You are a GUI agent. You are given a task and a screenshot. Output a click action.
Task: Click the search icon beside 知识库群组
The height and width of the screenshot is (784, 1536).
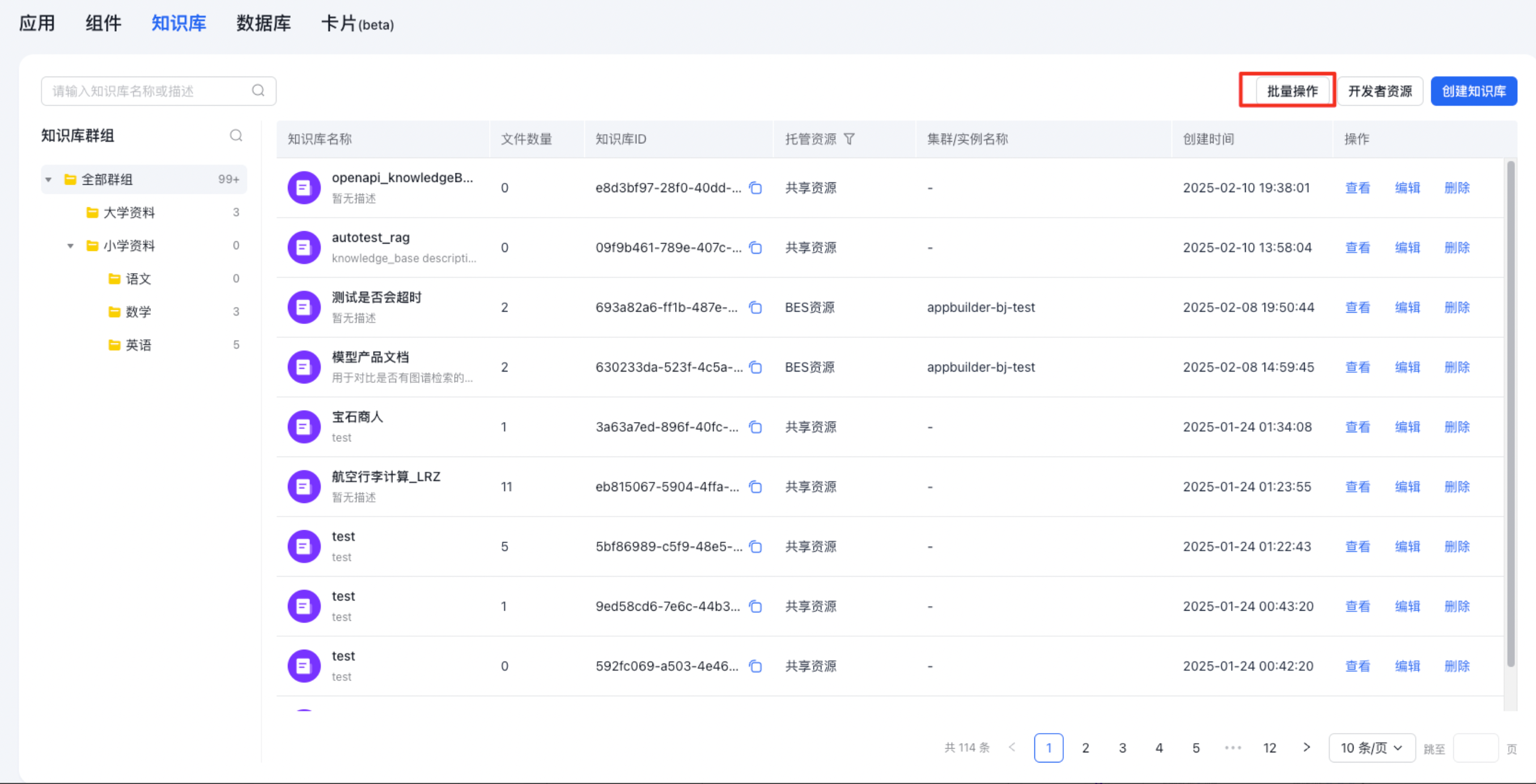click(x=236, y=136)
